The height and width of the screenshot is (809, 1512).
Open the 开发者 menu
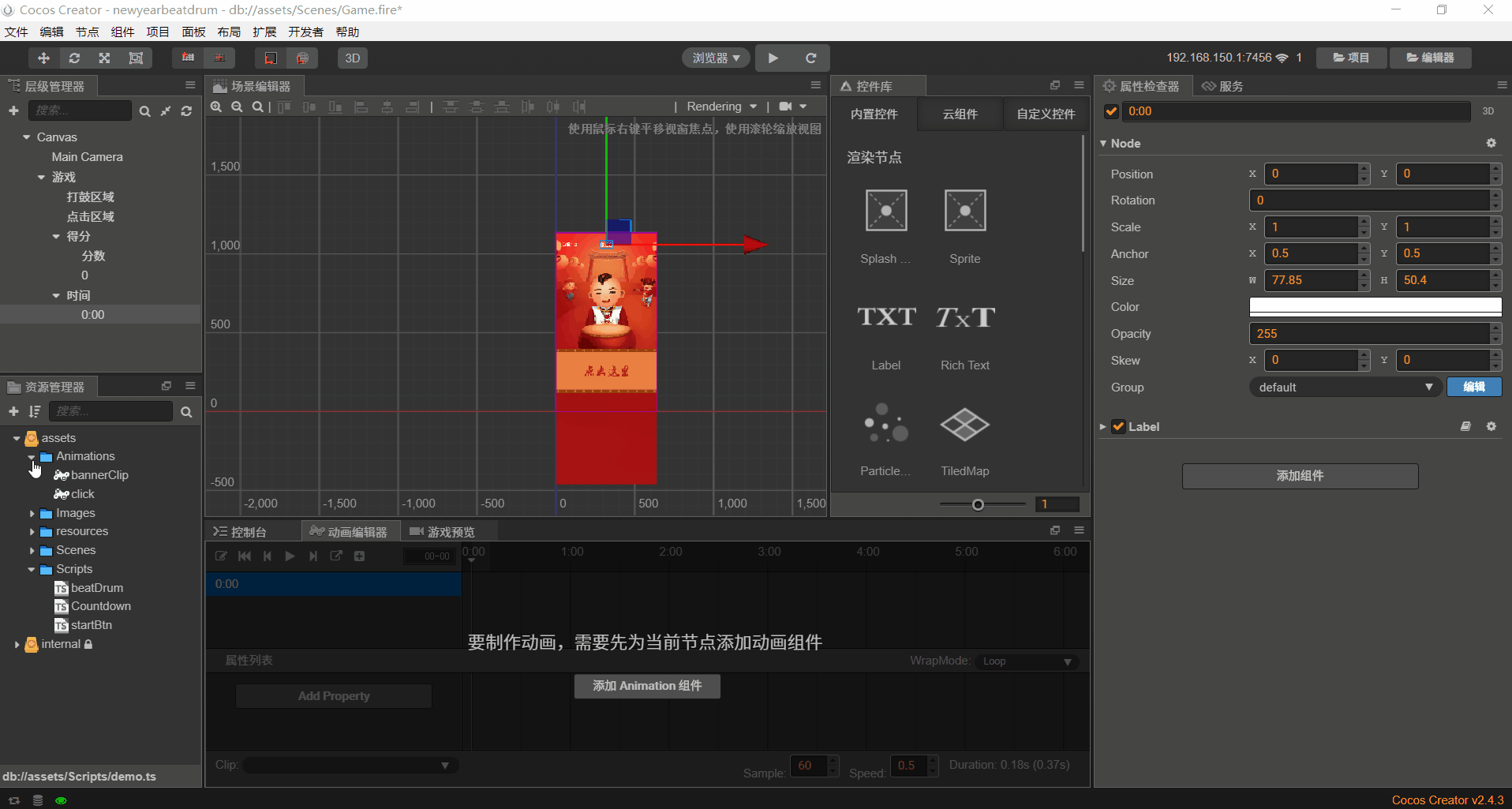pyautogui.click(x=306, y=32)
